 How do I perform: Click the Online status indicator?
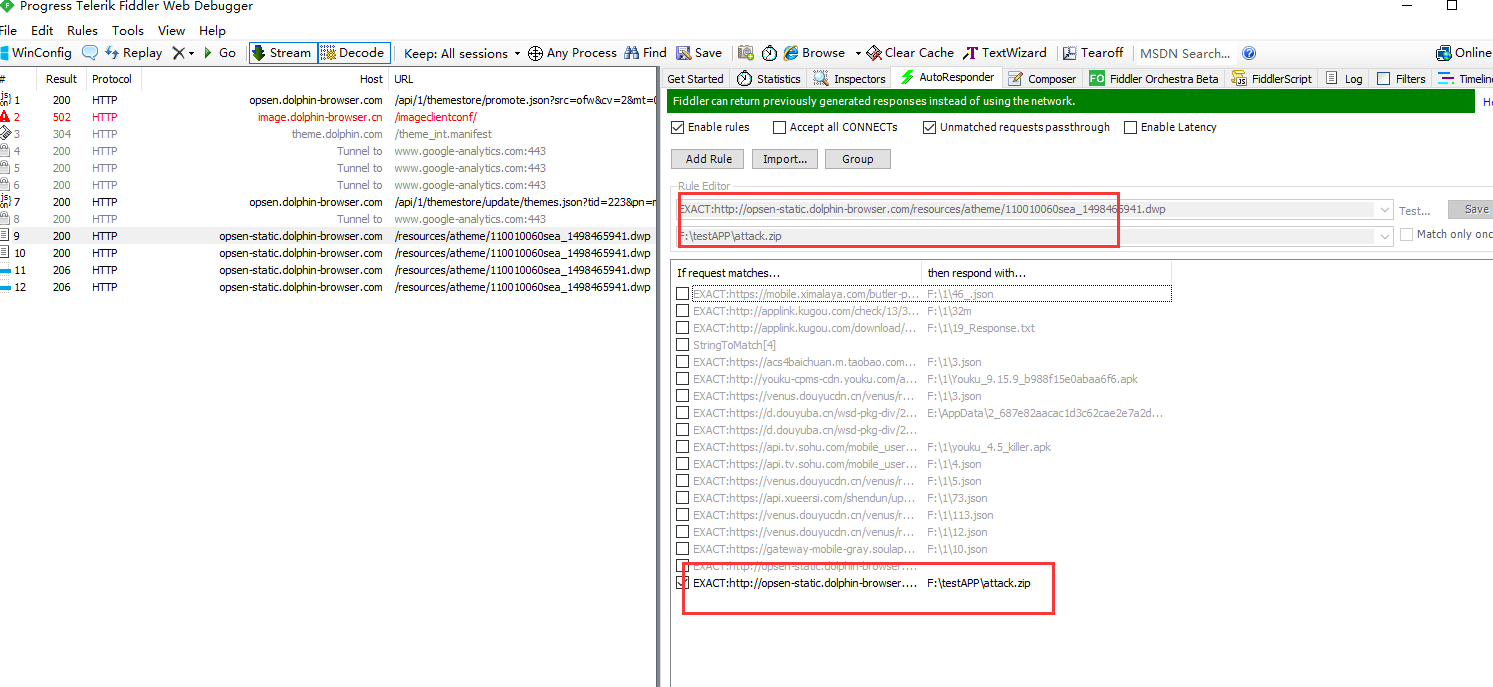[x=1464, y=53]
